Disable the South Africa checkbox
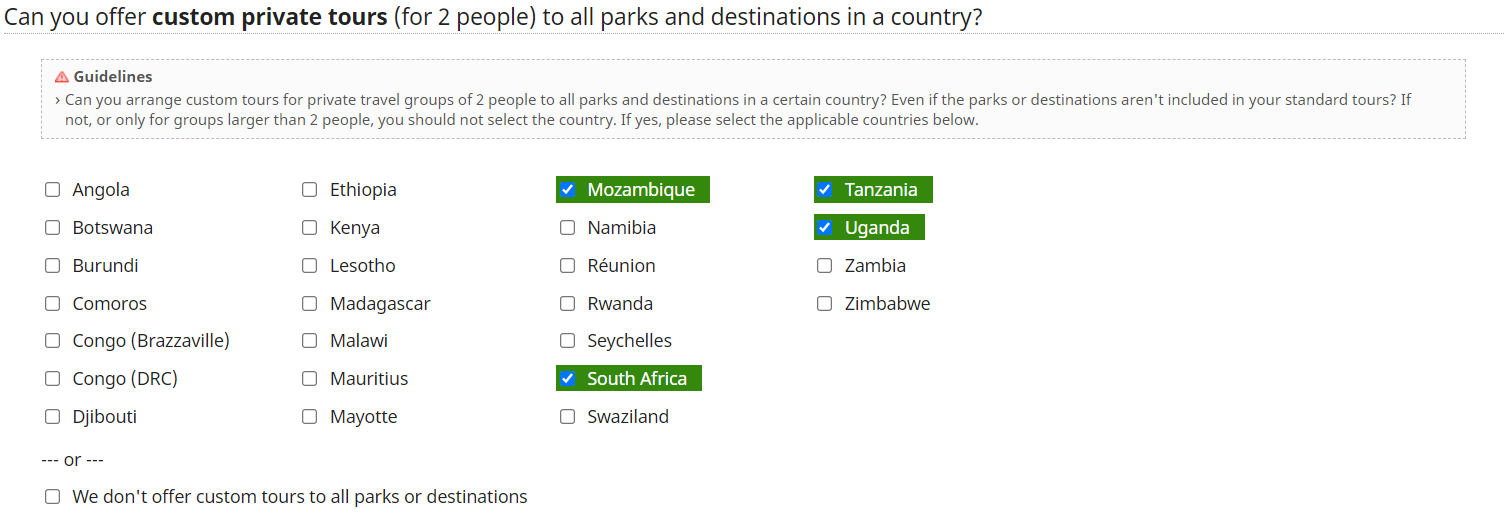 [x=568, y=379]
